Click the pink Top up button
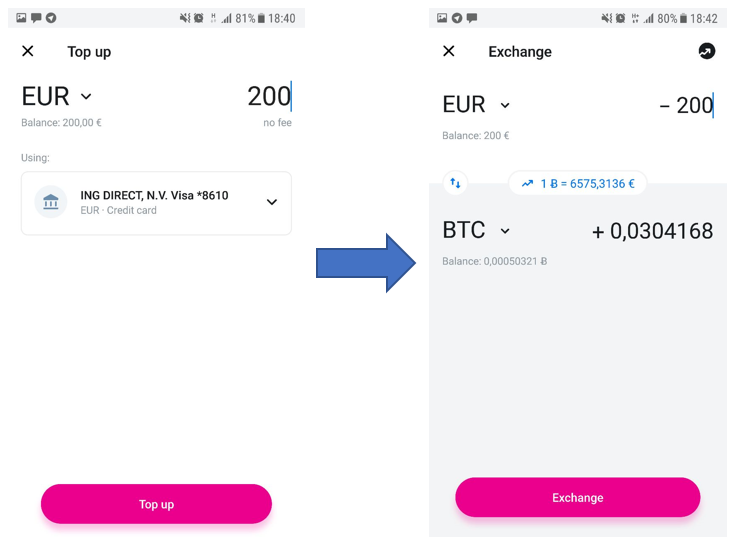747x545 pixels. [x=156, y=504]
